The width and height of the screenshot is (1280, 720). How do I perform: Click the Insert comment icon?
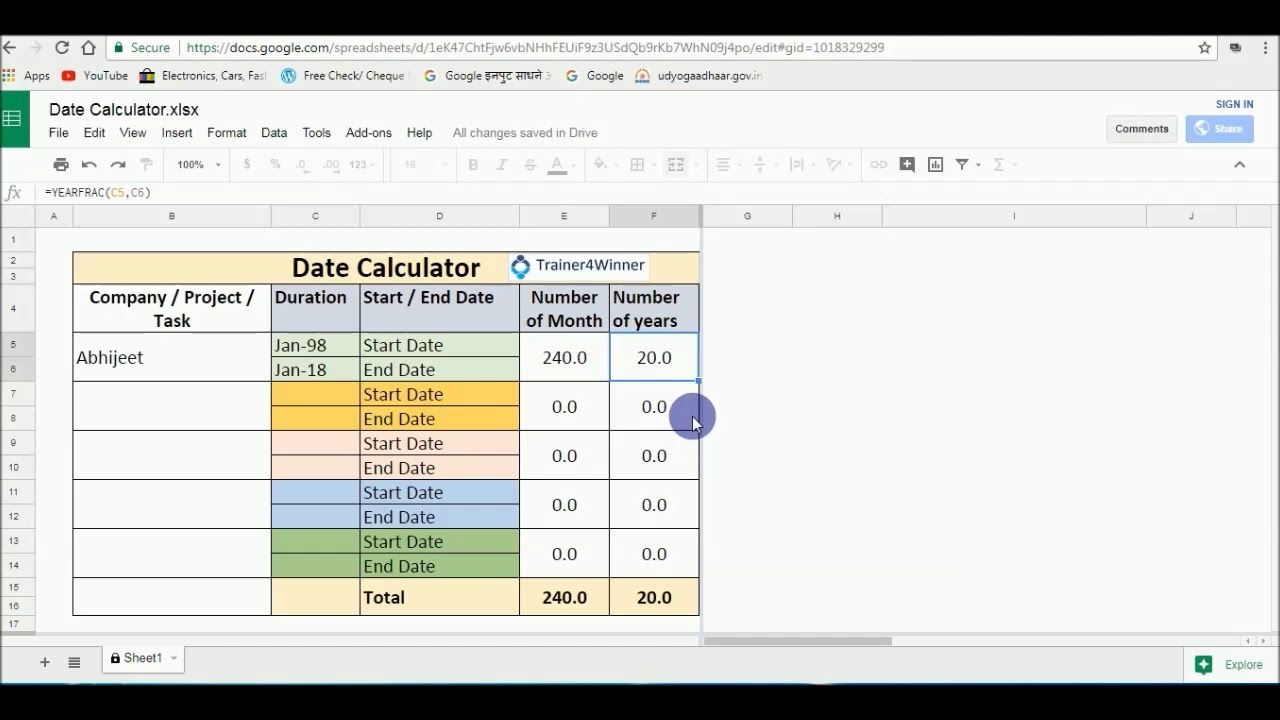(907, 165)
